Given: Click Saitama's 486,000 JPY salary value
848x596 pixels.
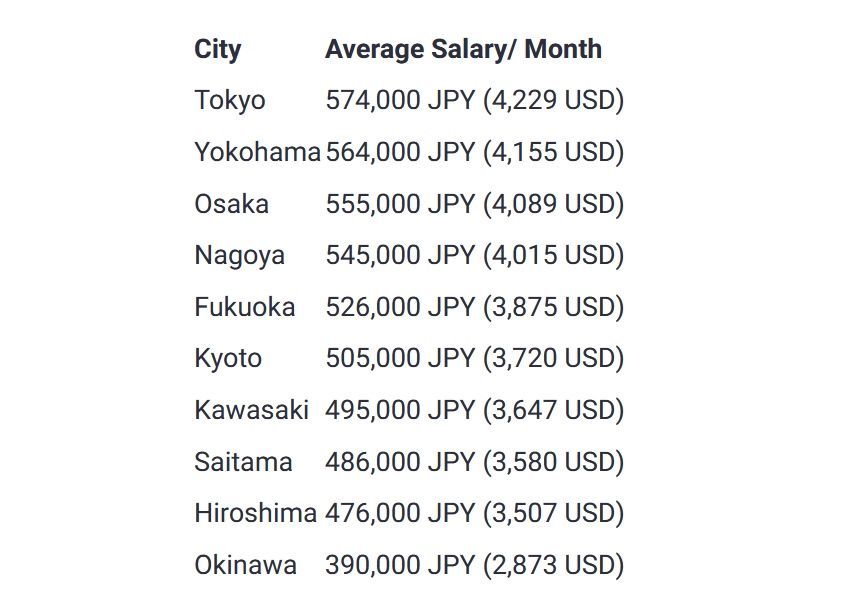Looking at the screenshot, I should coord(475,462).
